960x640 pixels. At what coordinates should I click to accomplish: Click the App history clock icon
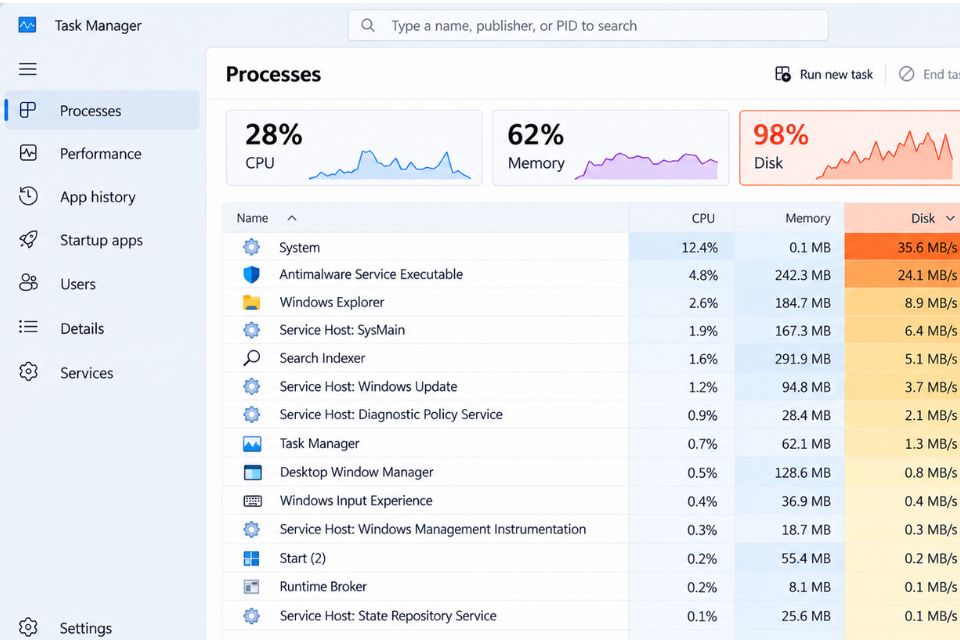coord(28,196)
